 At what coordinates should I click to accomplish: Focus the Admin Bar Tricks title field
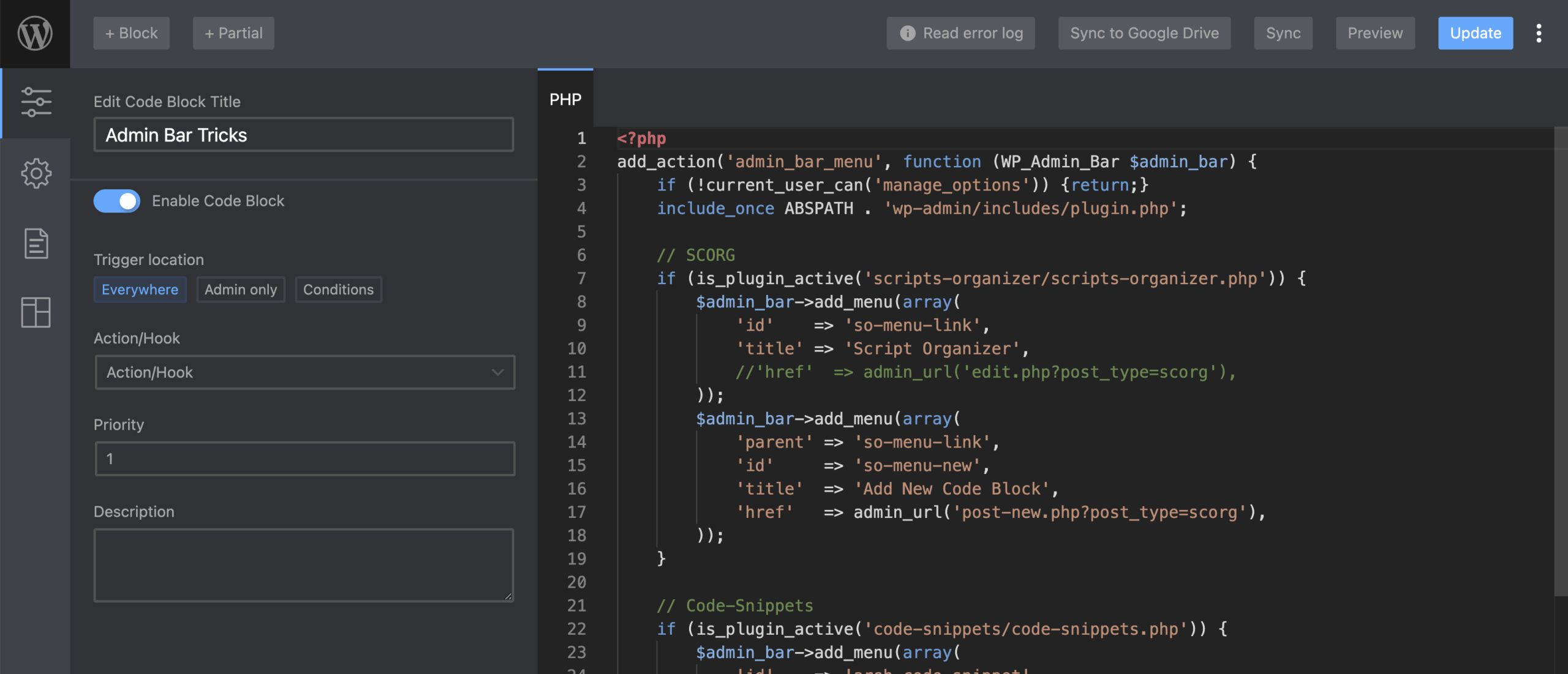click(303, 135)
